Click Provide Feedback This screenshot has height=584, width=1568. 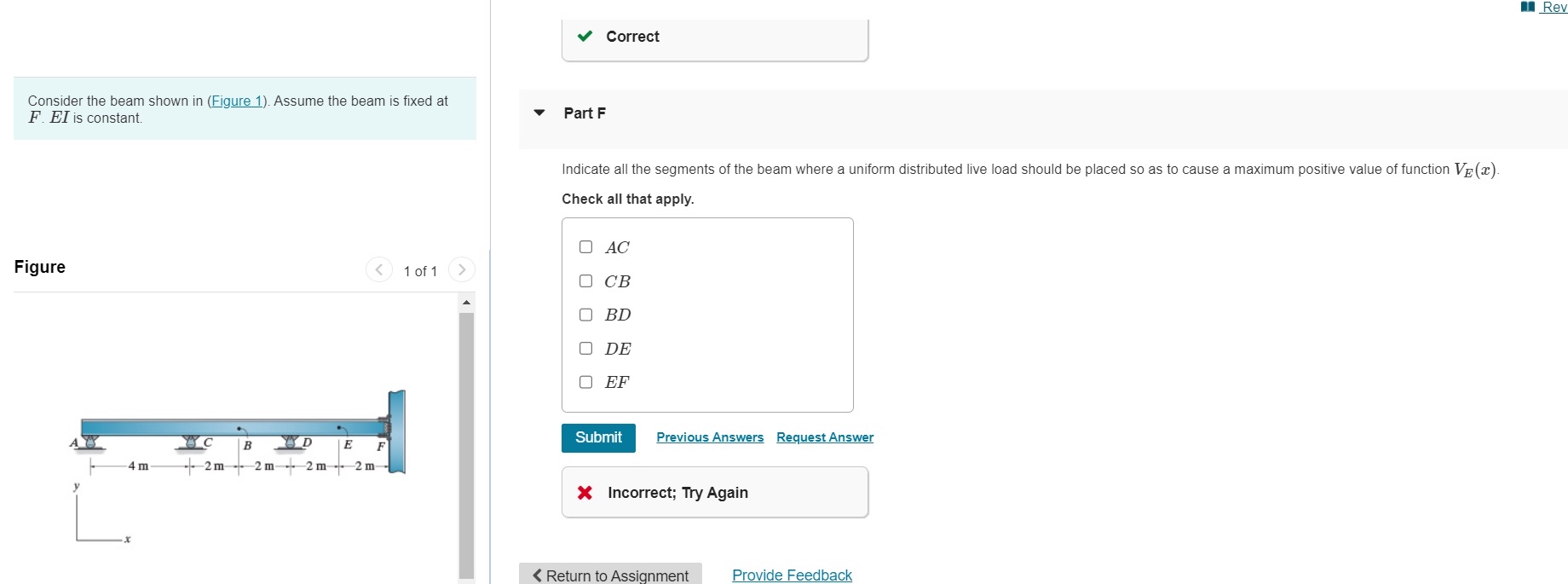pyautogui.click(x=791, y=575)
